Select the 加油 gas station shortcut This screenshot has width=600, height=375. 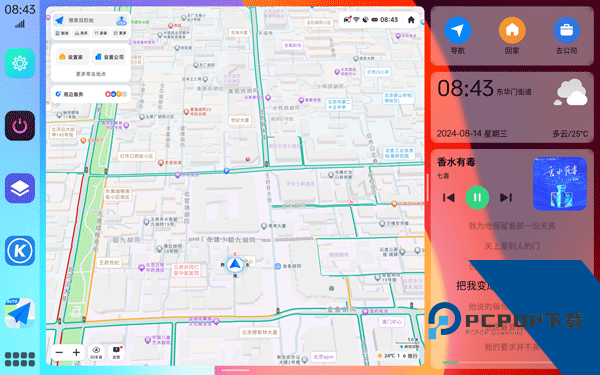tap(62, 33)
